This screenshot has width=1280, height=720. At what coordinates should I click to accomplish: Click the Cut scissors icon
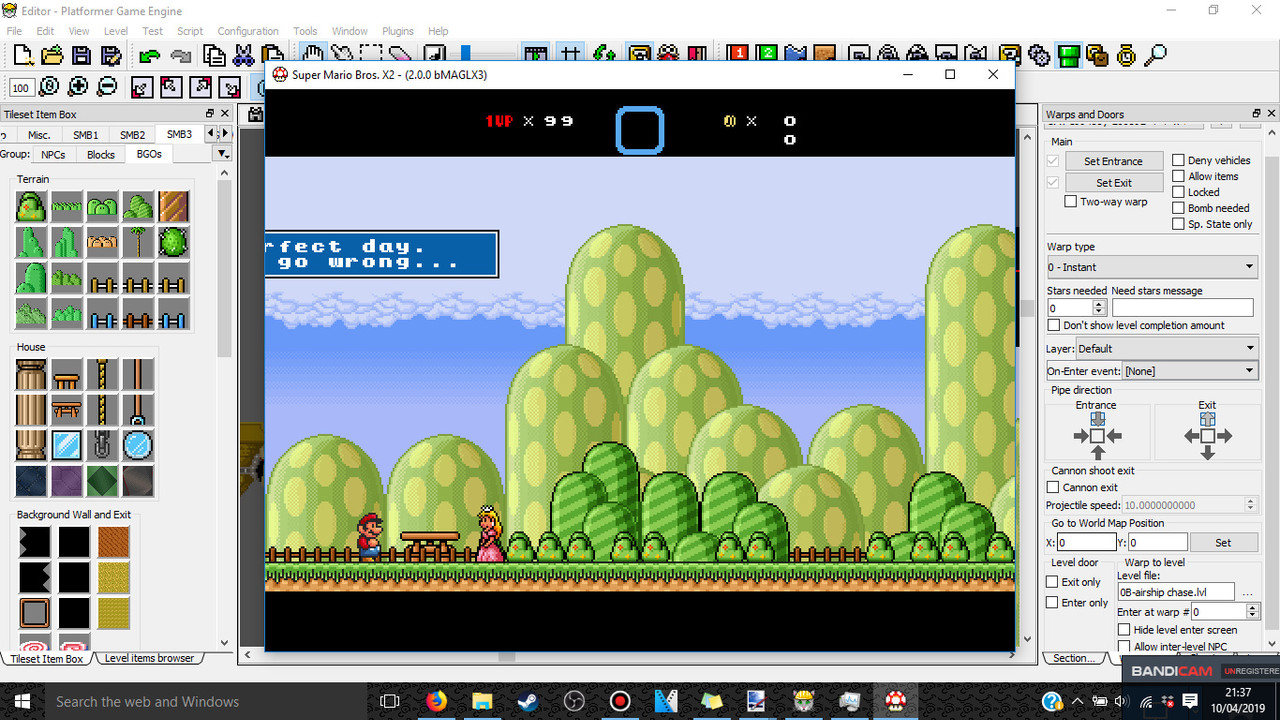[x=243, y=55]
